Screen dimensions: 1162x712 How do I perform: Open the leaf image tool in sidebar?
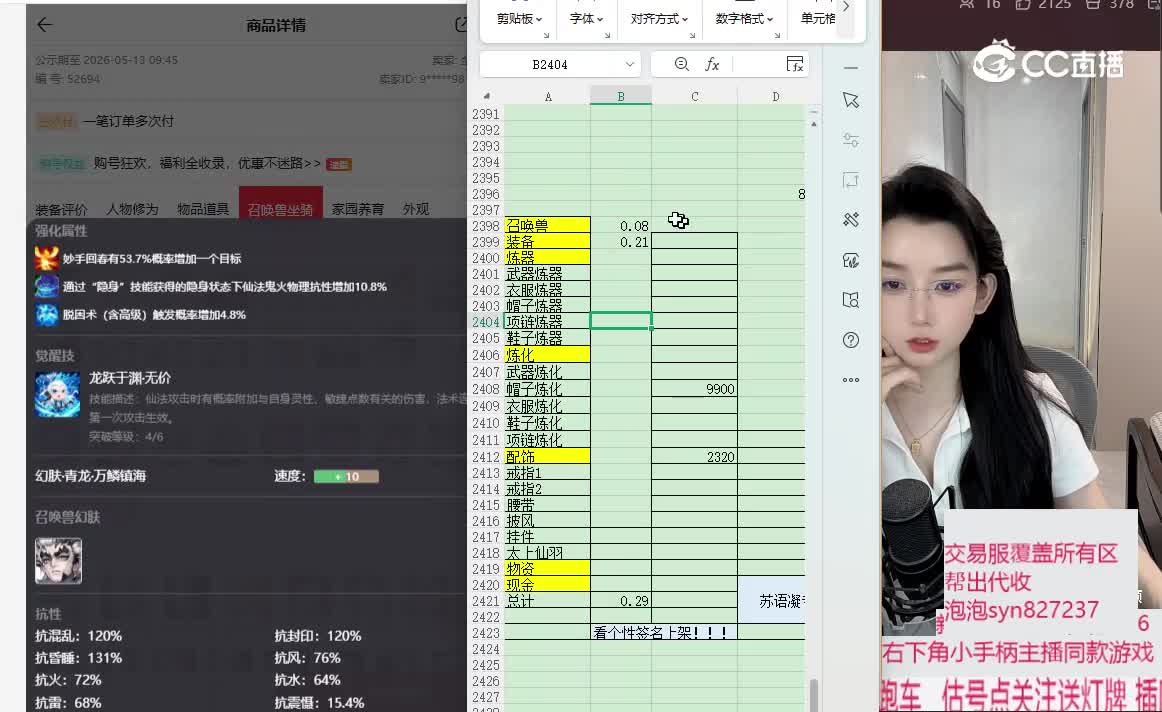851,260
